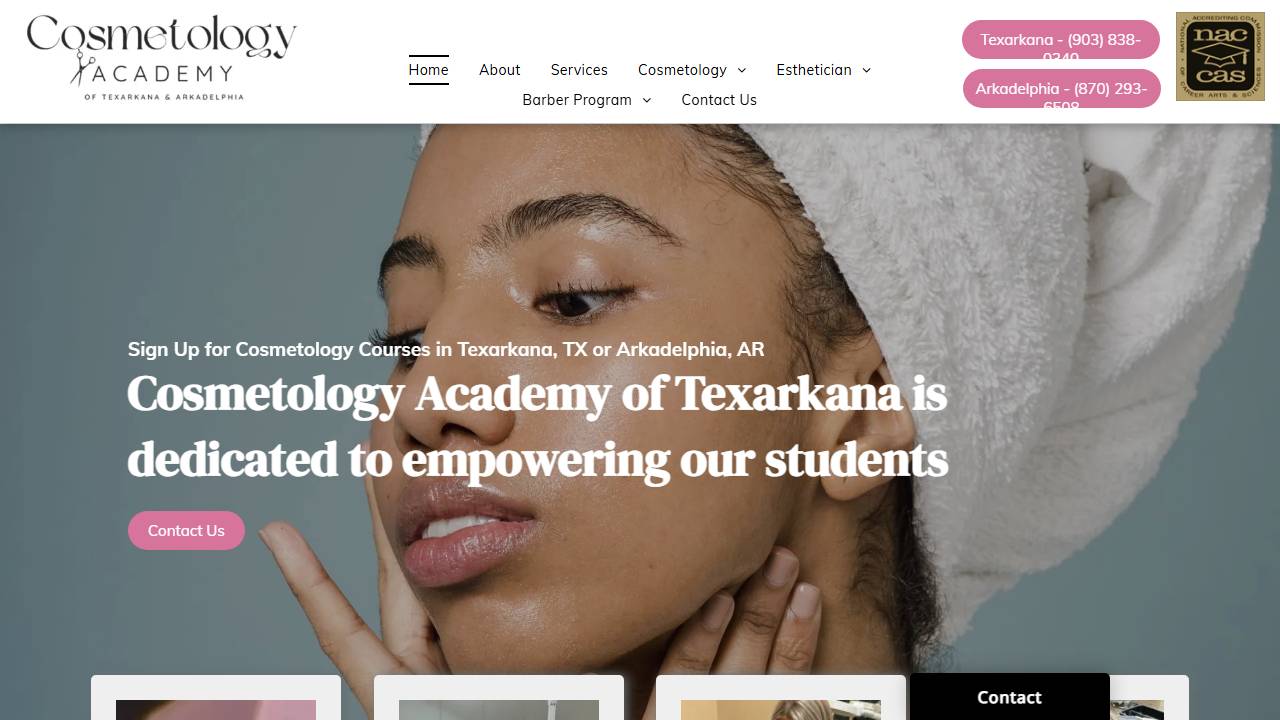Expand the Cosmetology menu chevron
This screenshot has width=1280, height=720.
click(742, 70)
